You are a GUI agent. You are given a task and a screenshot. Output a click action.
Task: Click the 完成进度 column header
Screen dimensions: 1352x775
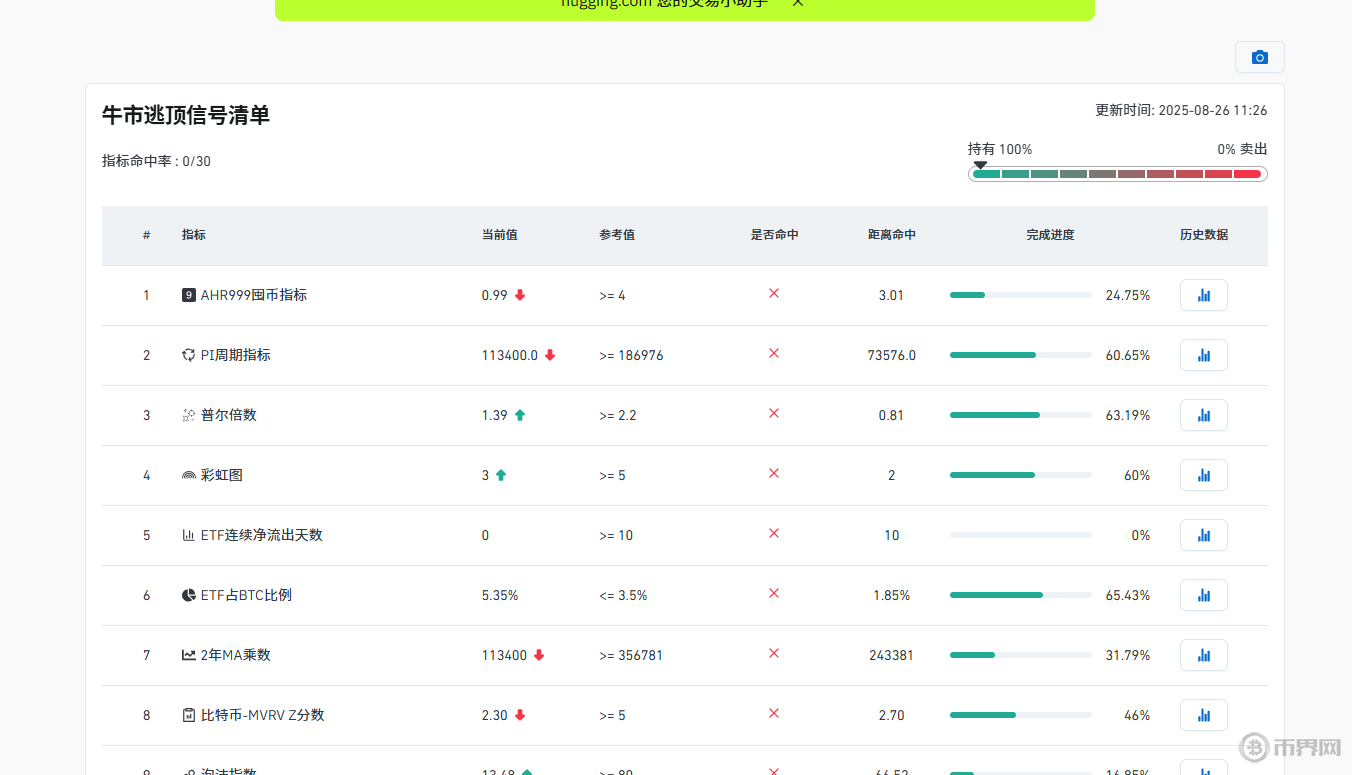coord(1050,235)
